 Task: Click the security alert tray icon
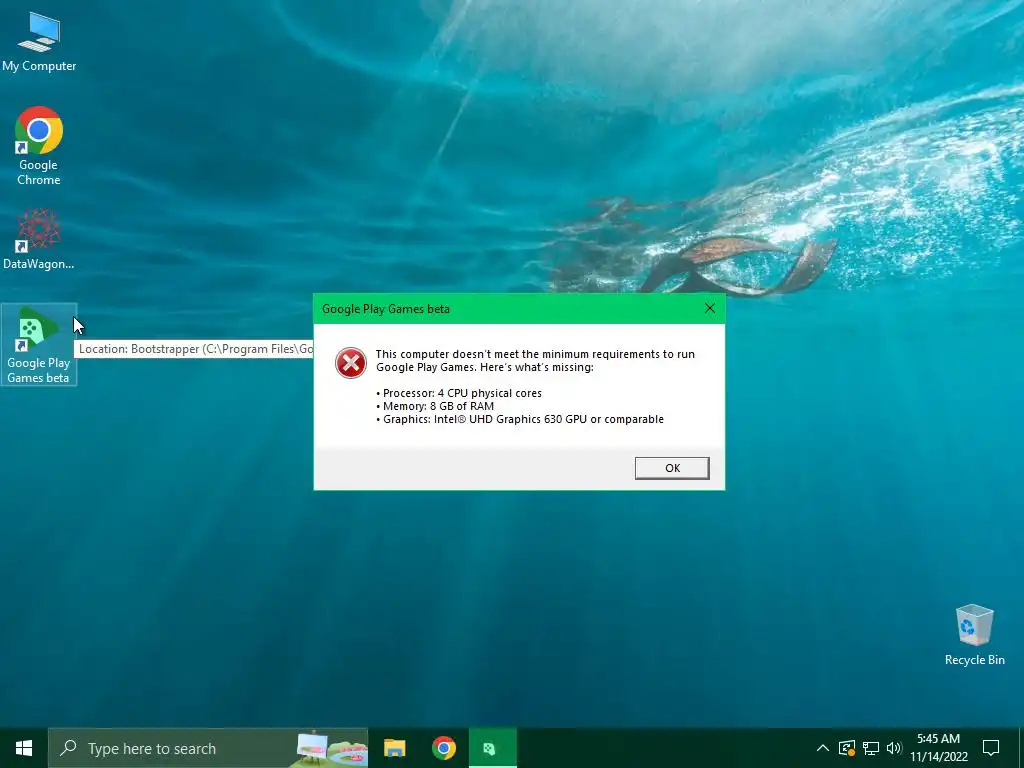(847, 748)
